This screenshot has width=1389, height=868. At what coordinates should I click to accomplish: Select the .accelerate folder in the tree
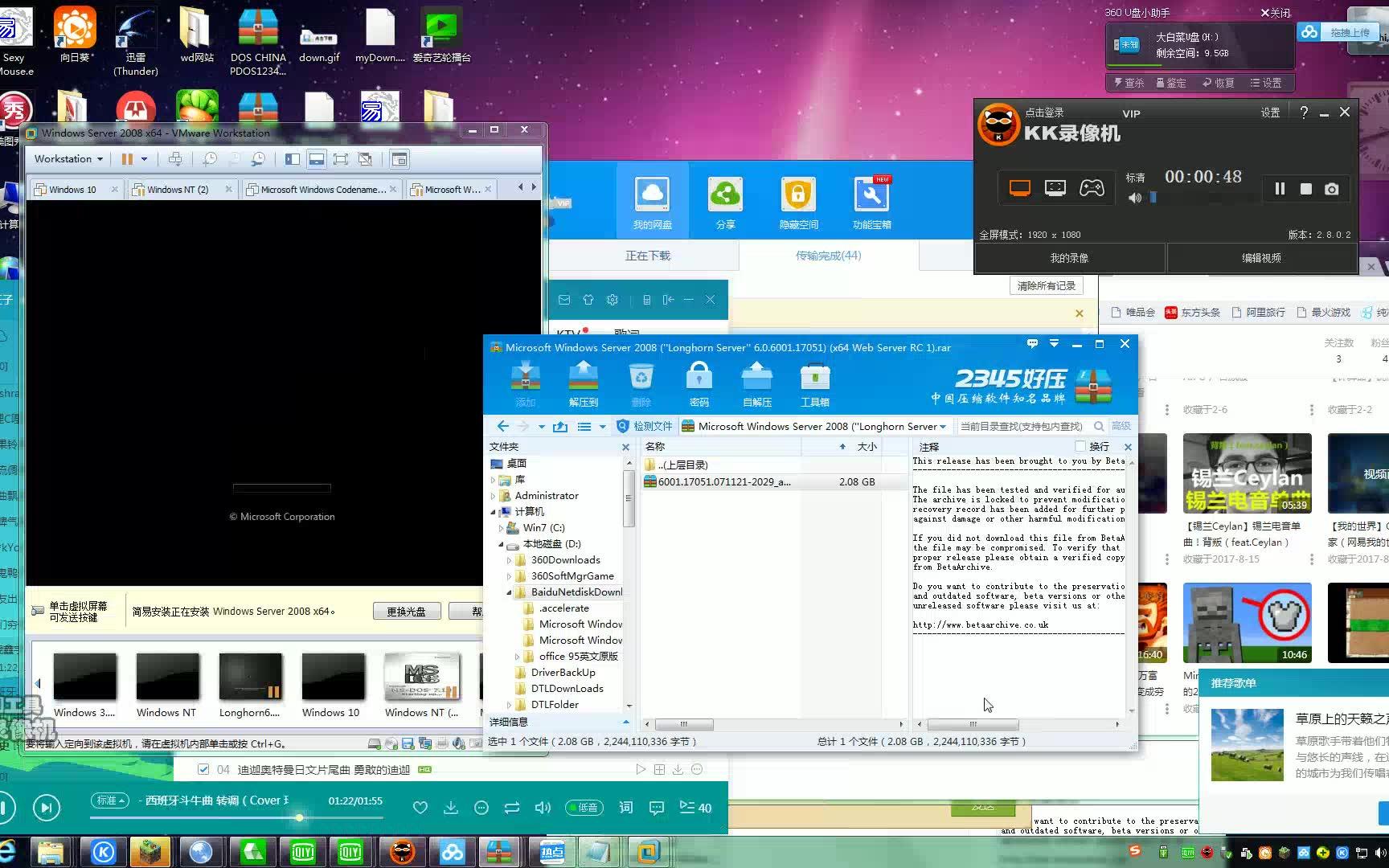[564, 608]
